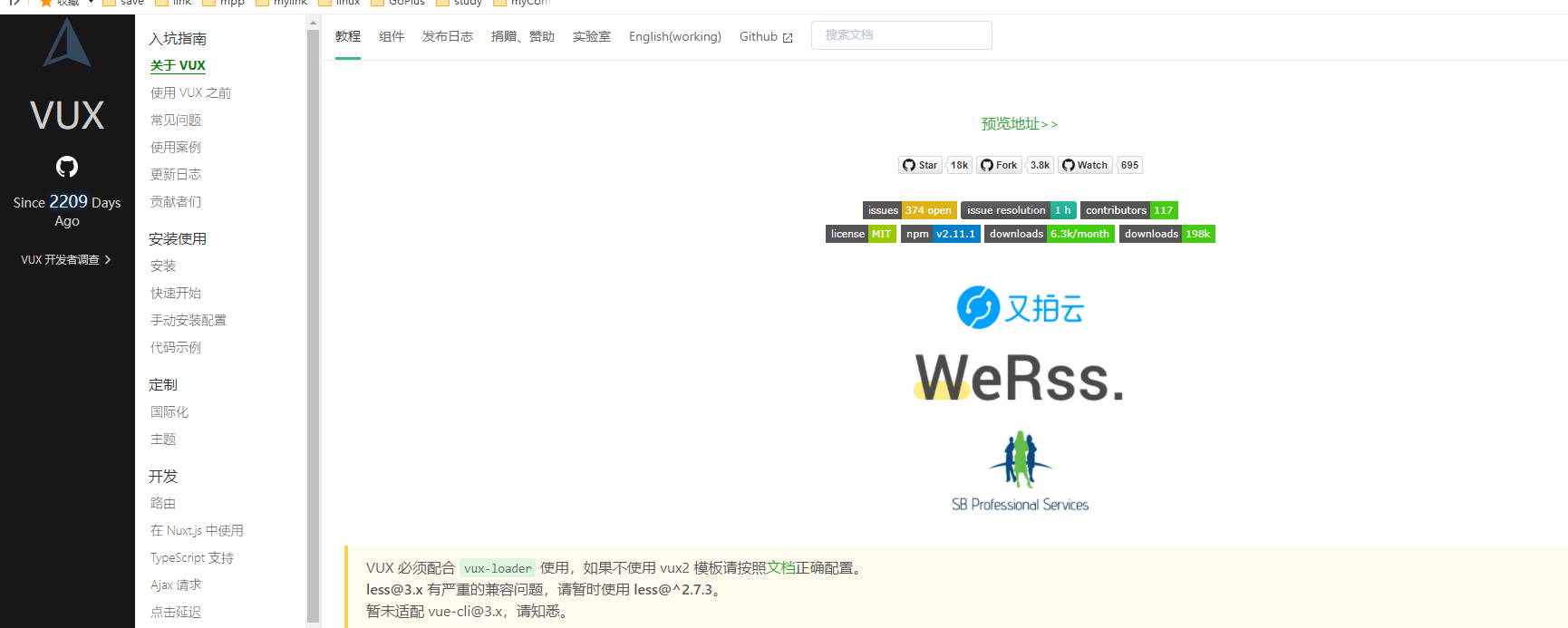Open the issues 374 open badge

[x=909, y=210]
